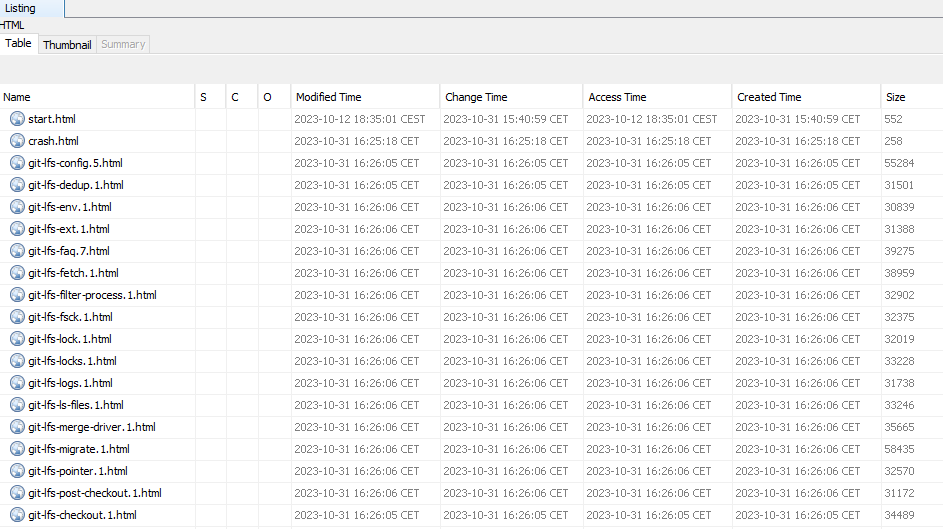Click the web icon for git-lfs-dedup.1.html
The height and width of the screenshot is (529, 943).
click(17, 185)
